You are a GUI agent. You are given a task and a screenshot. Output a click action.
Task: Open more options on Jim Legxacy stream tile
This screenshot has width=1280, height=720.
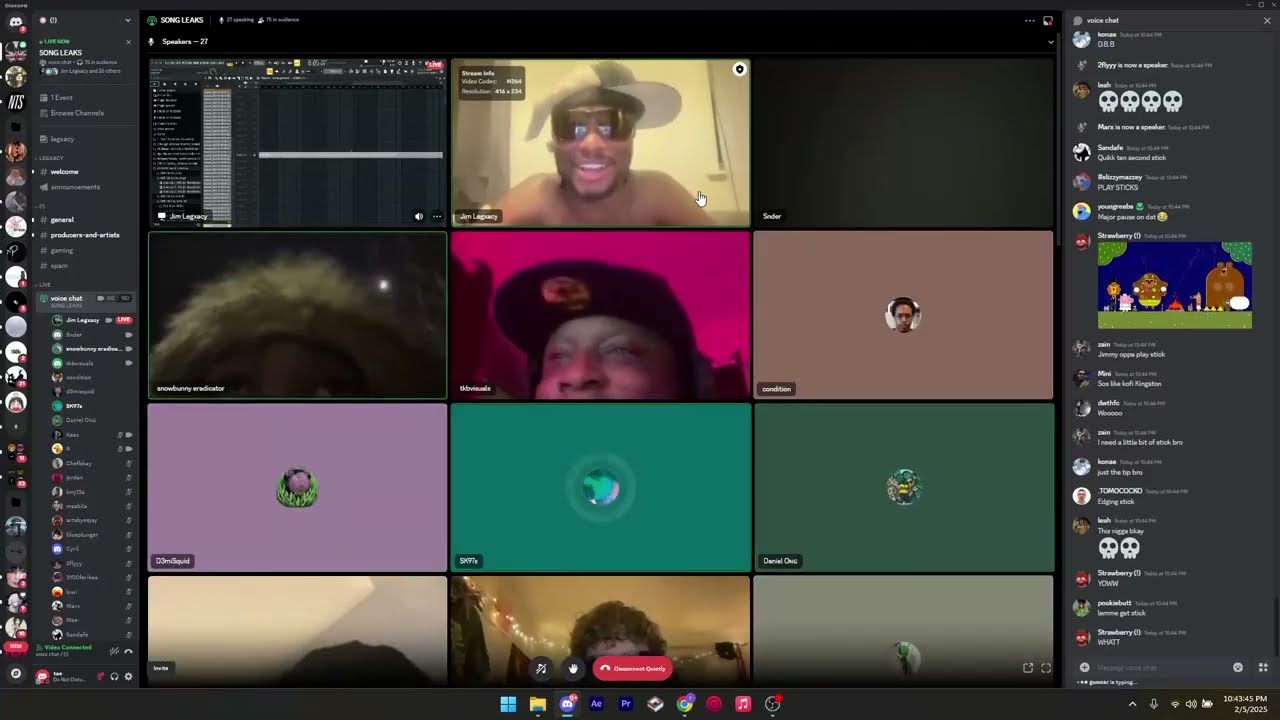pyautogui.click(x=437, y=216)
